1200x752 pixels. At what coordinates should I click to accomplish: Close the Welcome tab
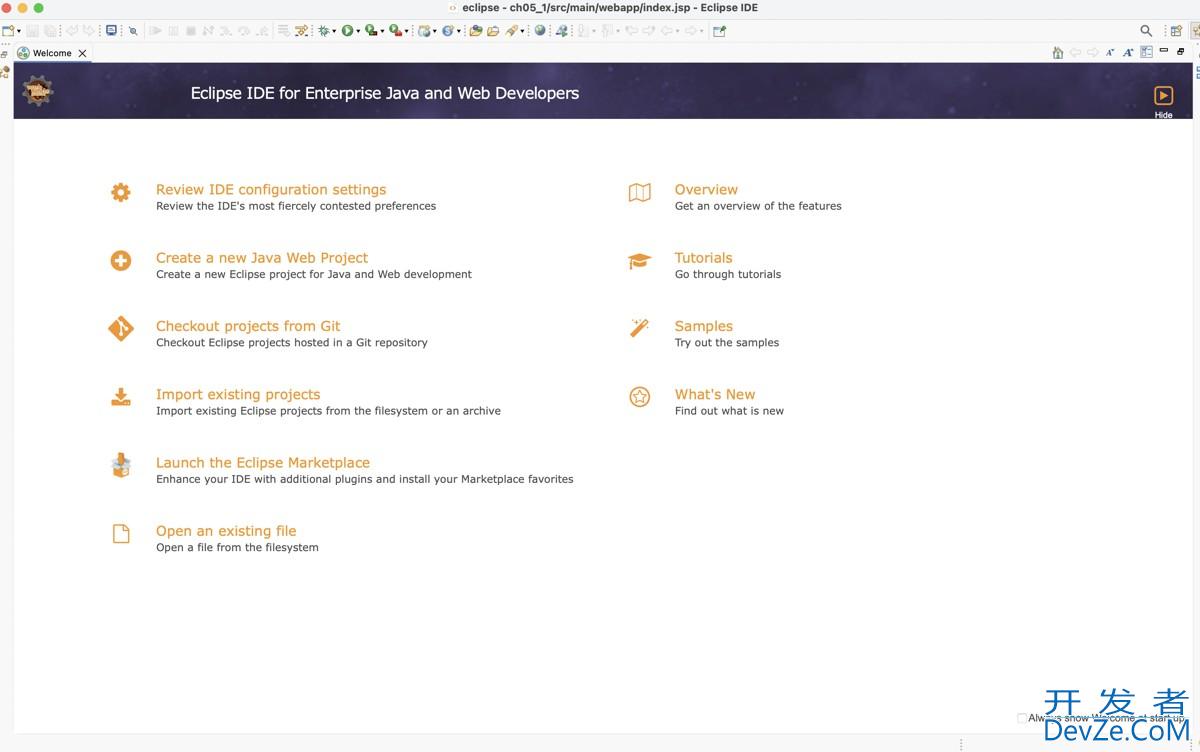pyautogui.click(x=82, y=53)
